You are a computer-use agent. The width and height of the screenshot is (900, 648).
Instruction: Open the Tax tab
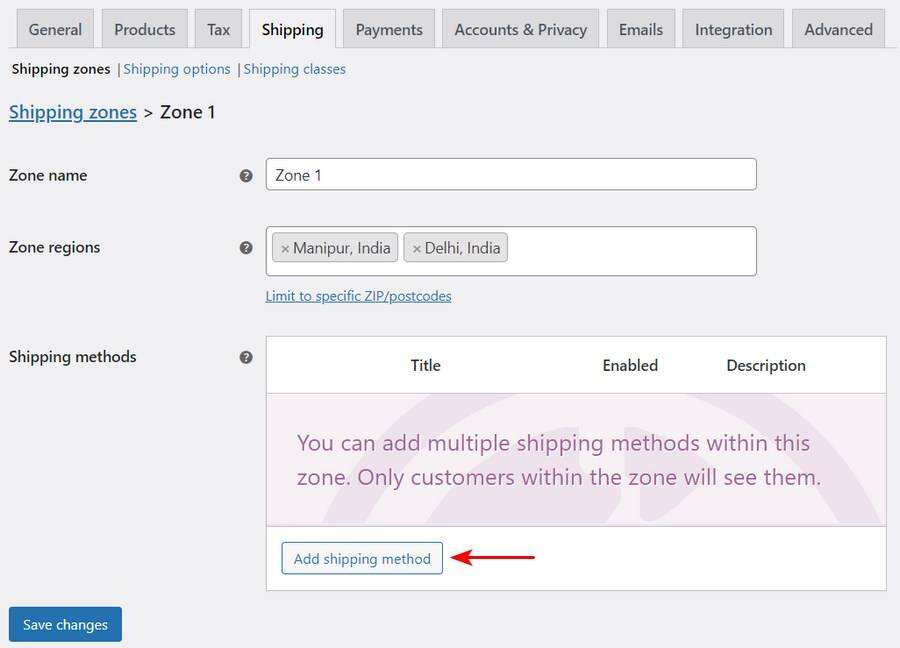pos(218,29)
